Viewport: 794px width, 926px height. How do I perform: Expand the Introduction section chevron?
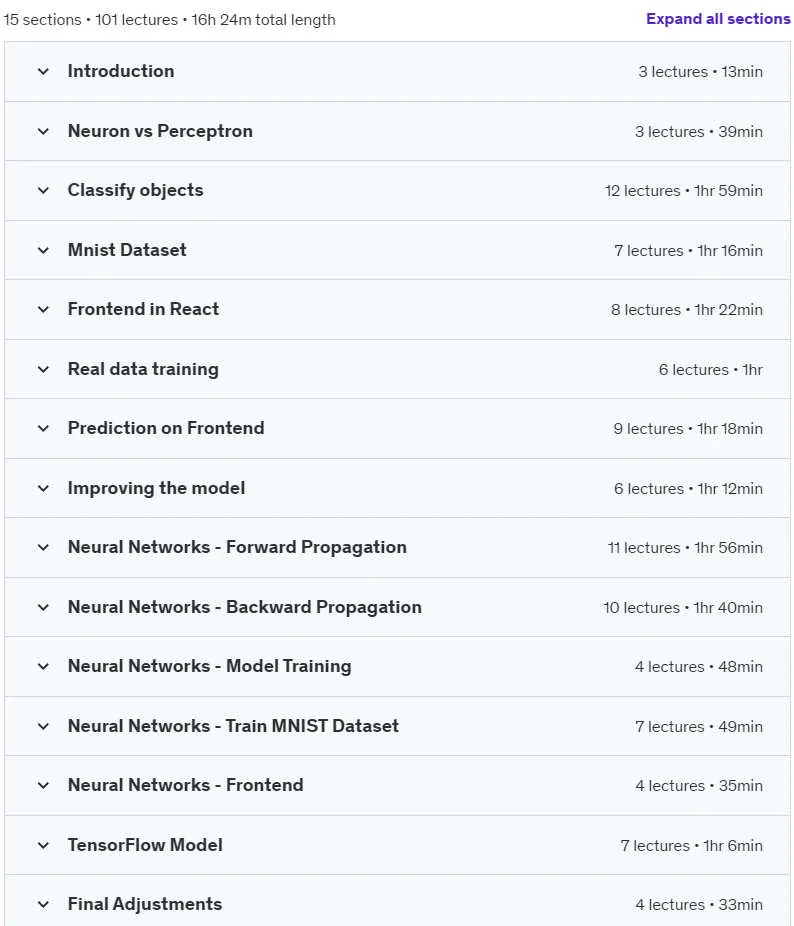(x=43, y=71)
